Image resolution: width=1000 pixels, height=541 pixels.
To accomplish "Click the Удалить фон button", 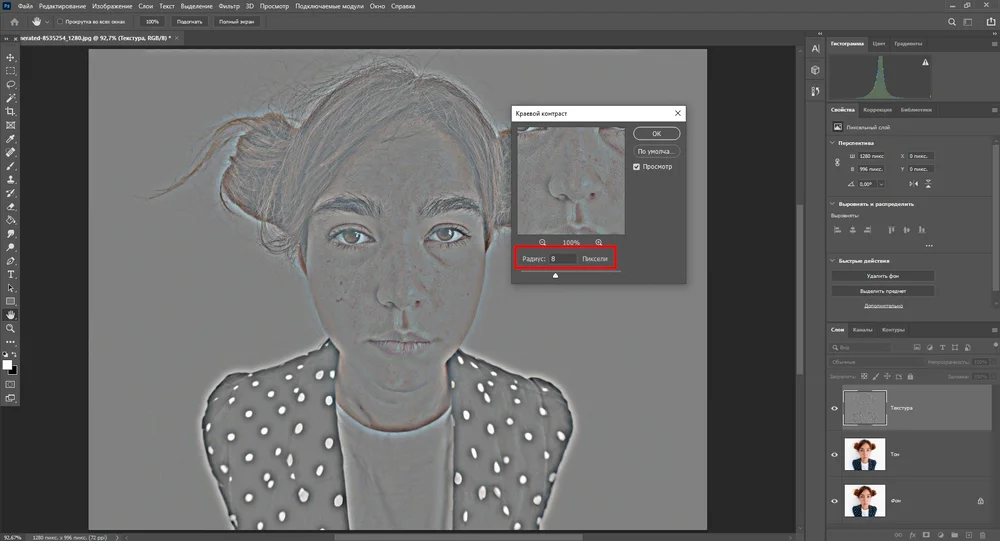I will coord(883,276).
